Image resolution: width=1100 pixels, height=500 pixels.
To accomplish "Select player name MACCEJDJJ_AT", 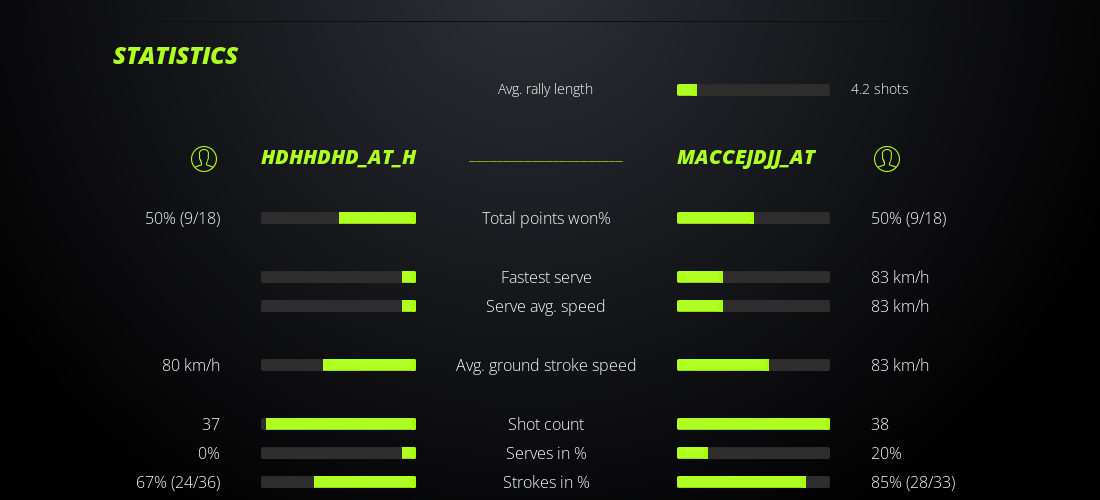I will [x=746, y=158].
